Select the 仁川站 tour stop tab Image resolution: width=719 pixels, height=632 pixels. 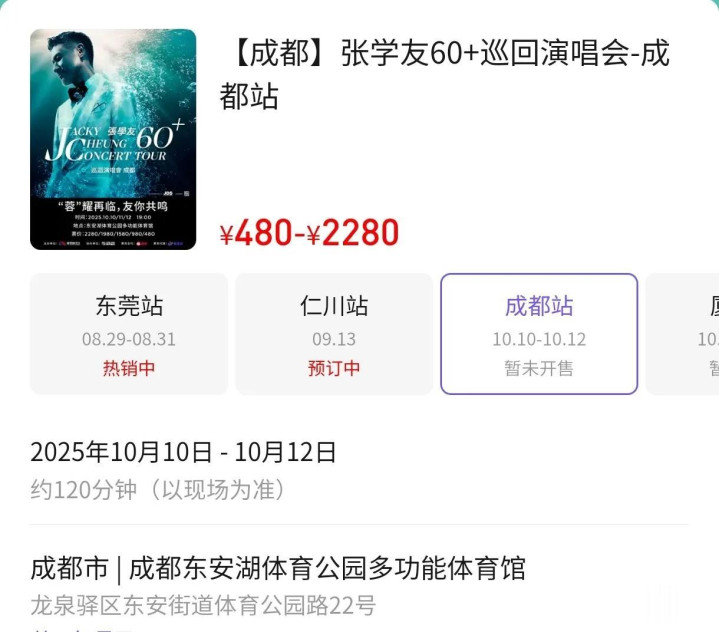pos(334,334)
